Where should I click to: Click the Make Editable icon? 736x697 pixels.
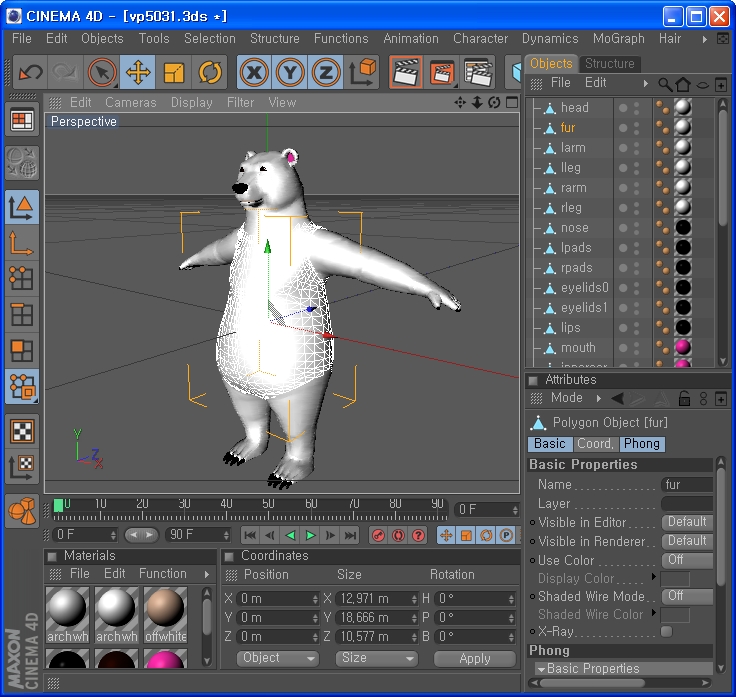pyautogui.click(x=22, y=162)
